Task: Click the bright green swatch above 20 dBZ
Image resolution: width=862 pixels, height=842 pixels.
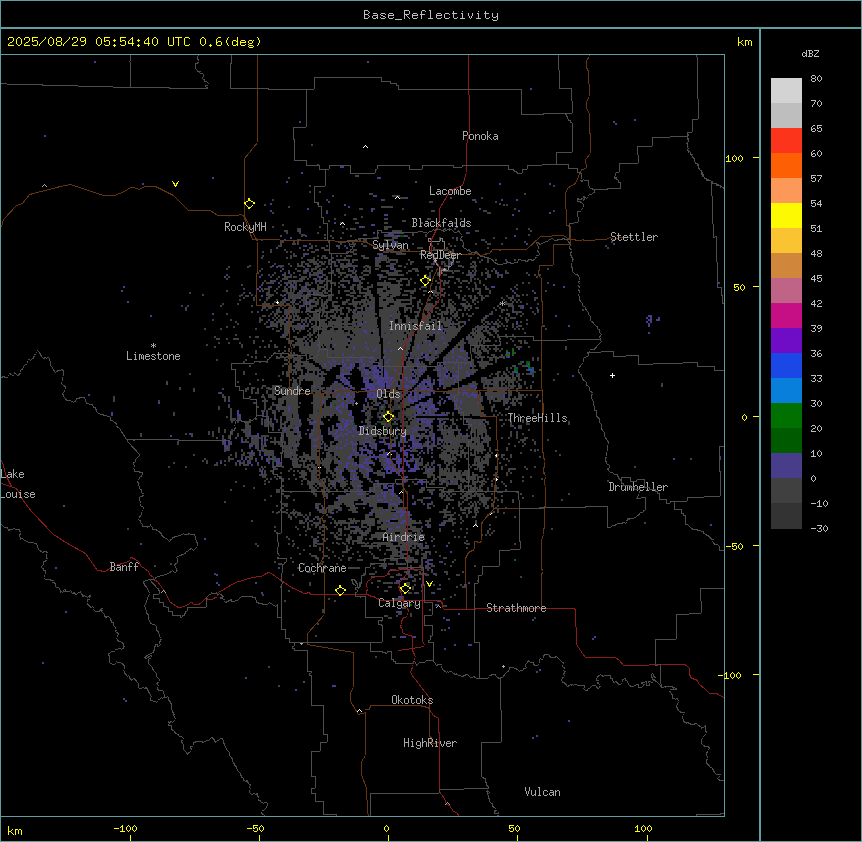Action: (786, 416)
